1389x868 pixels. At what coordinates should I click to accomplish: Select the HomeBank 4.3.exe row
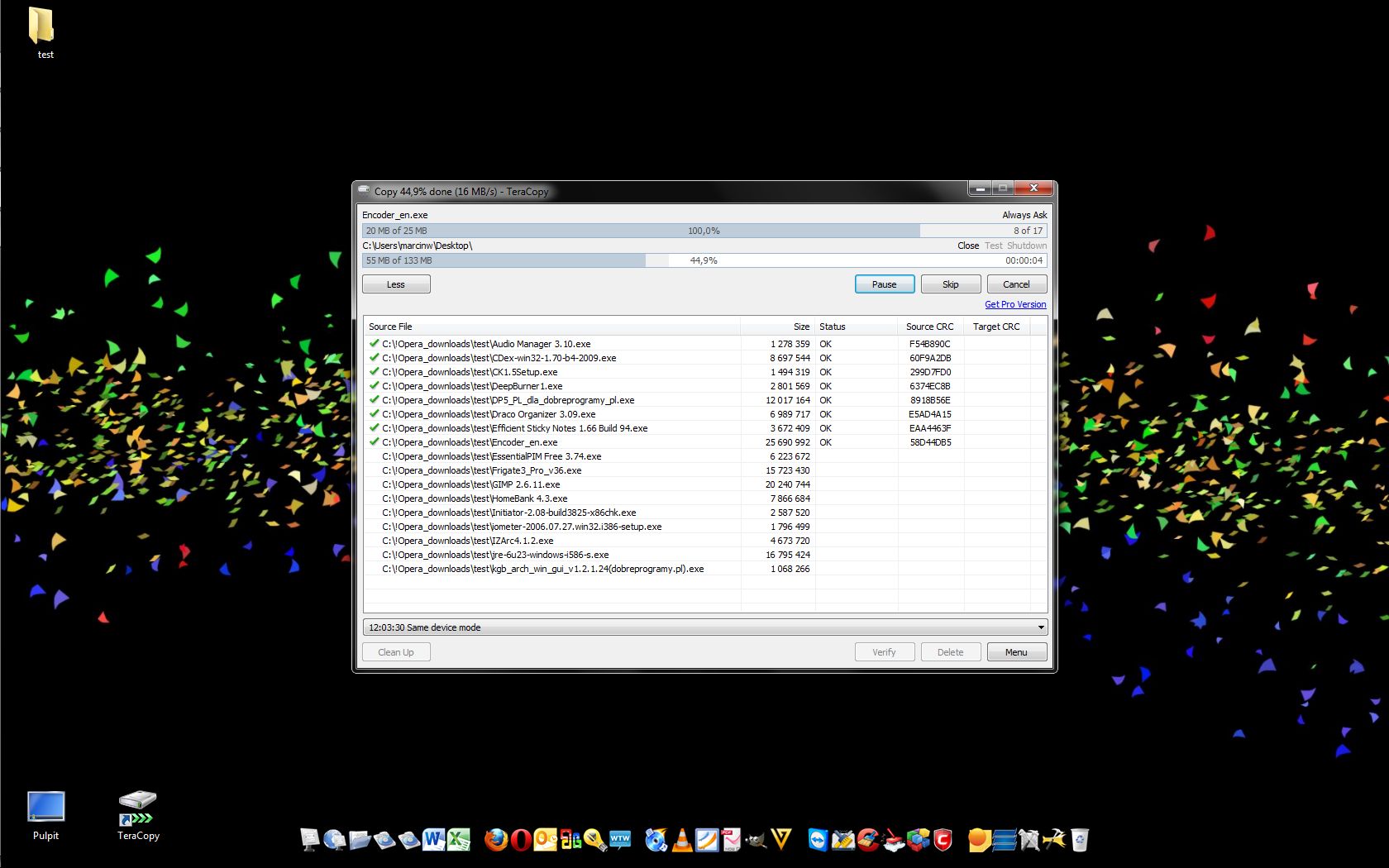click(704, 498)
